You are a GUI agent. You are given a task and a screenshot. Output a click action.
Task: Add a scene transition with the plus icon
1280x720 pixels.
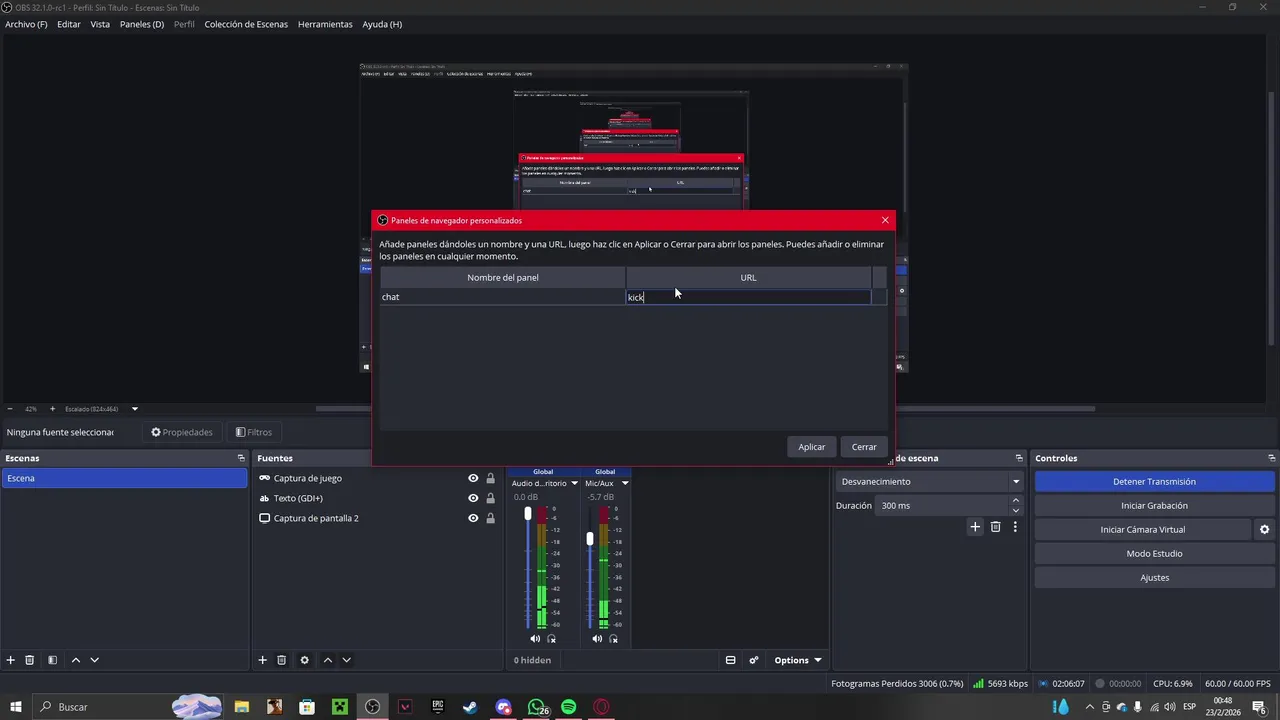(x=975, y=527)
